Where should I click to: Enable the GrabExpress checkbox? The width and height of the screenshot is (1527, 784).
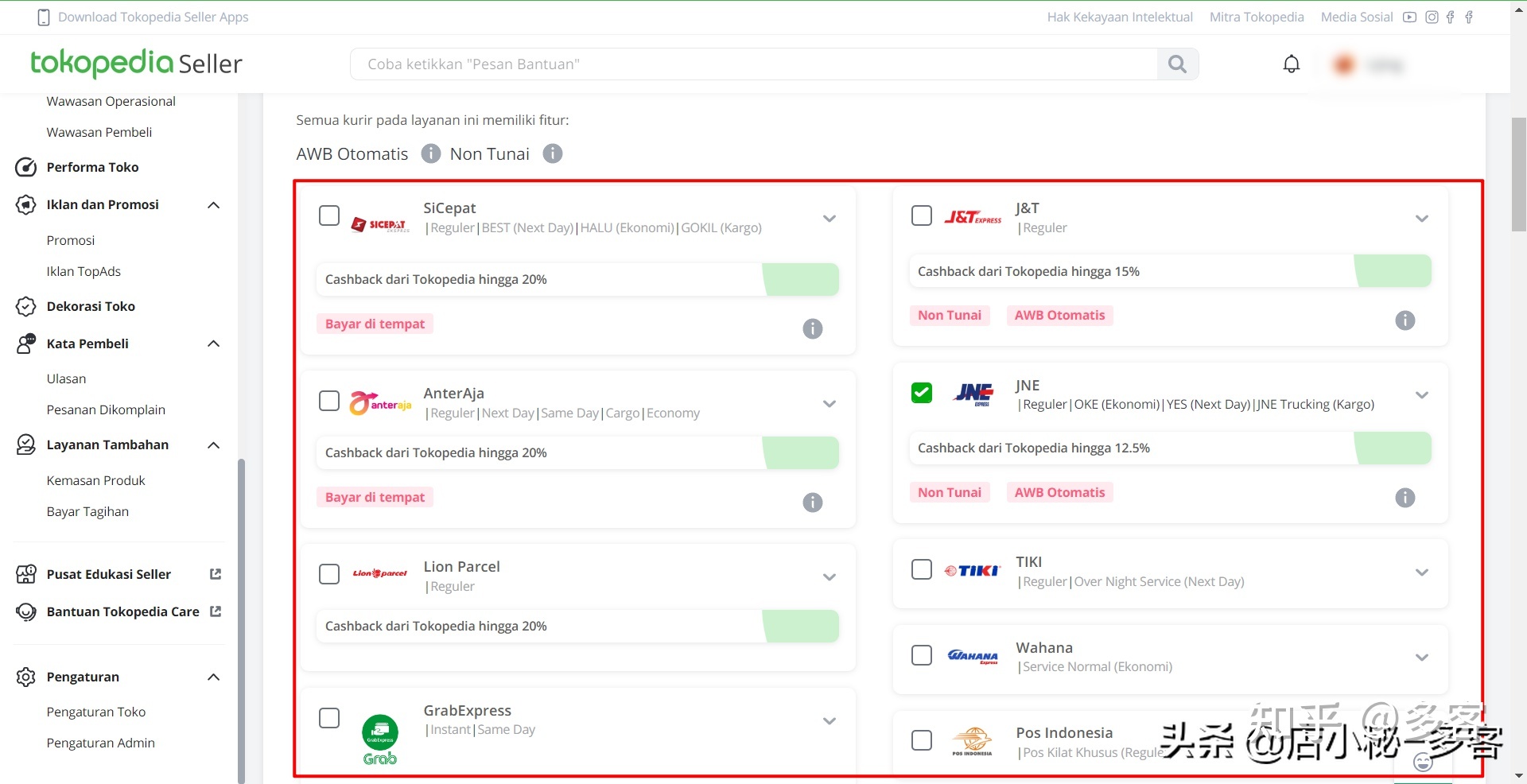[x=329, y=718]
